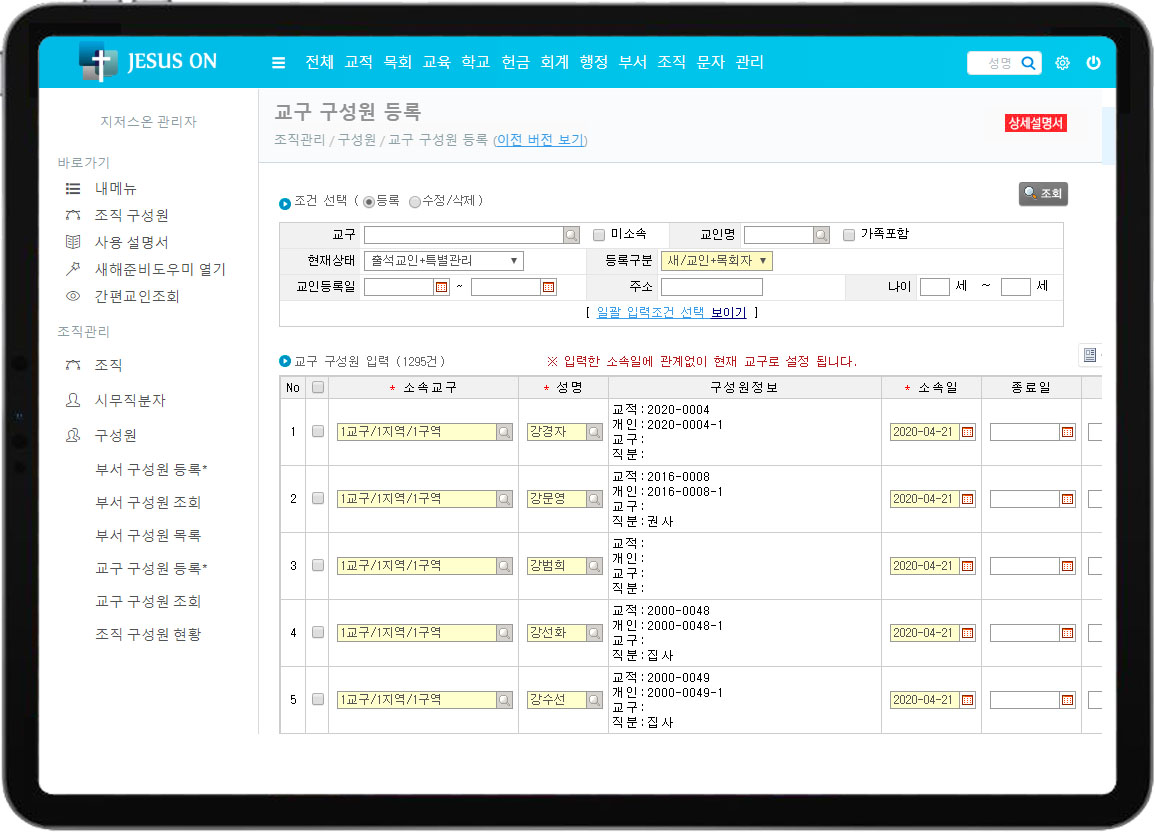Enable the 가족포함 checkbox
Screen dimensions: 1155x832
pos(849,235)
